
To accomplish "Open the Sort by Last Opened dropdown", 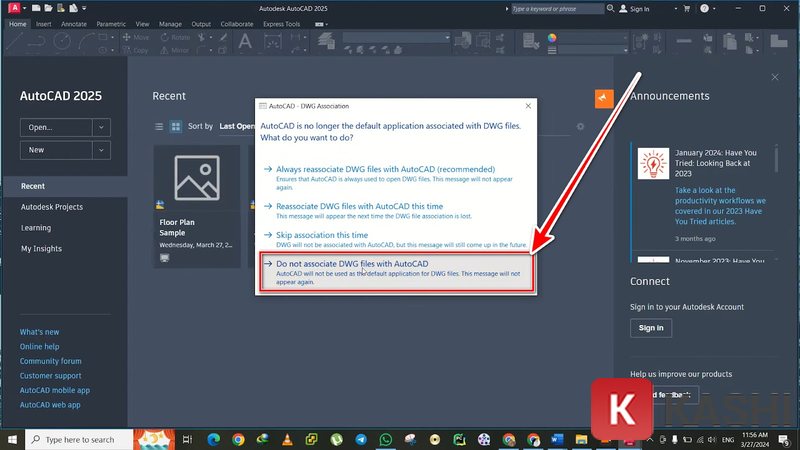I will coord(237,126).
